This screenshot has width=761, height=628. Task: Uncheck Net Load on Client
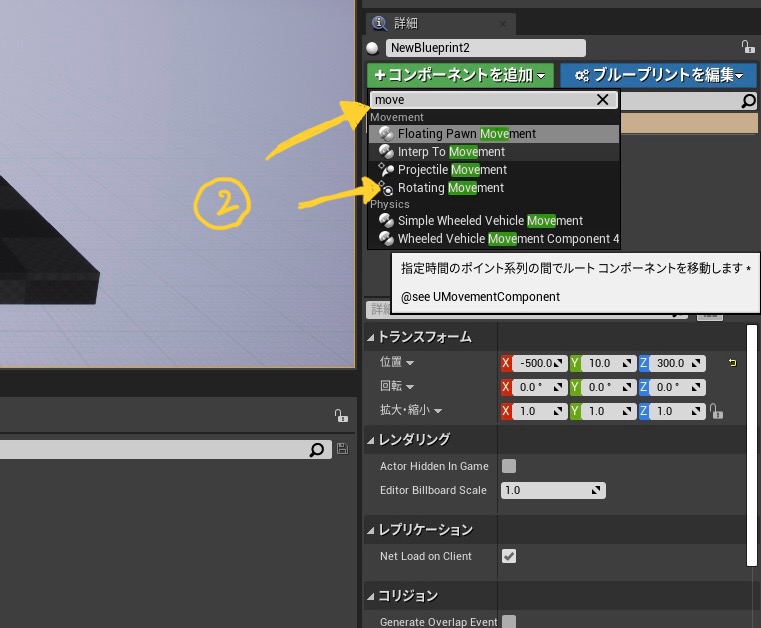point(509,556)
